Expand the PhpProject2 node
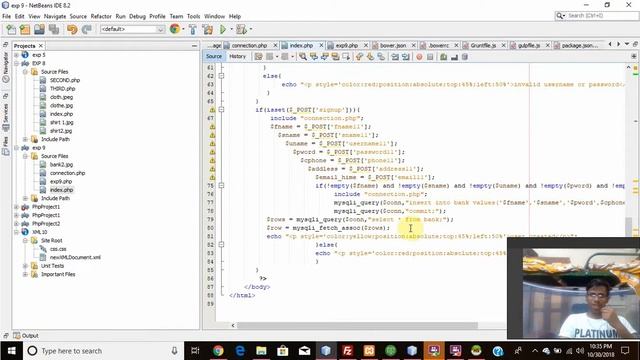 click(16, 224)
